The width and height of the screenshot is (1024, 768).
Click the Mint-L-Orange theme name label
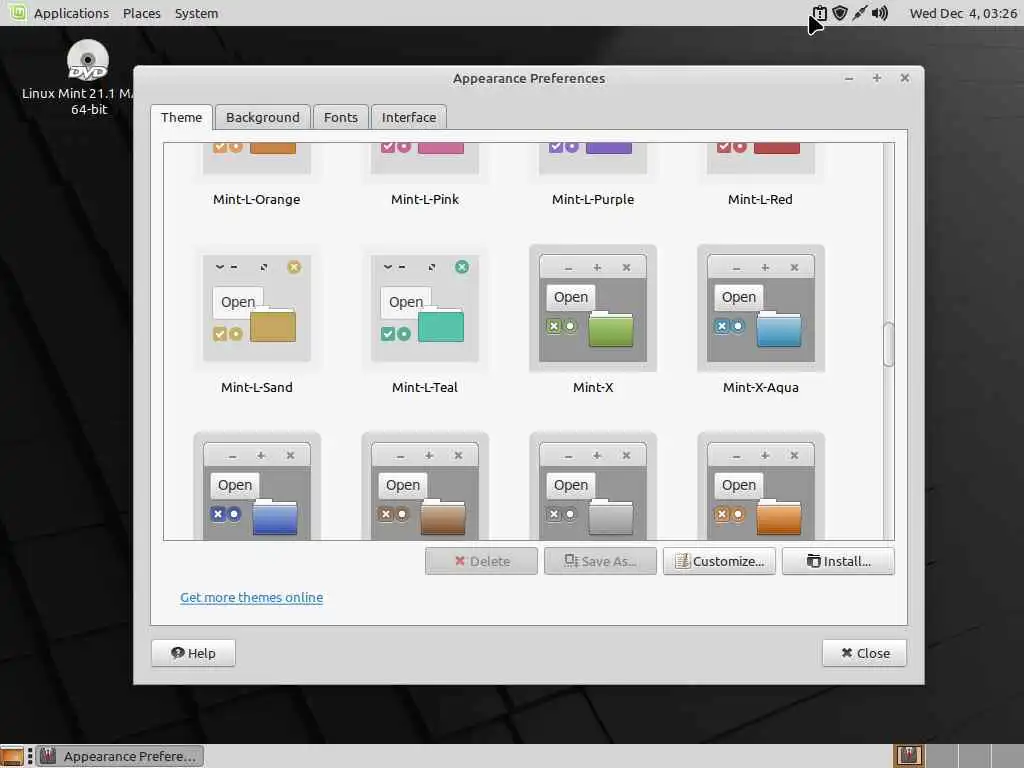click(x=257, y=199)
